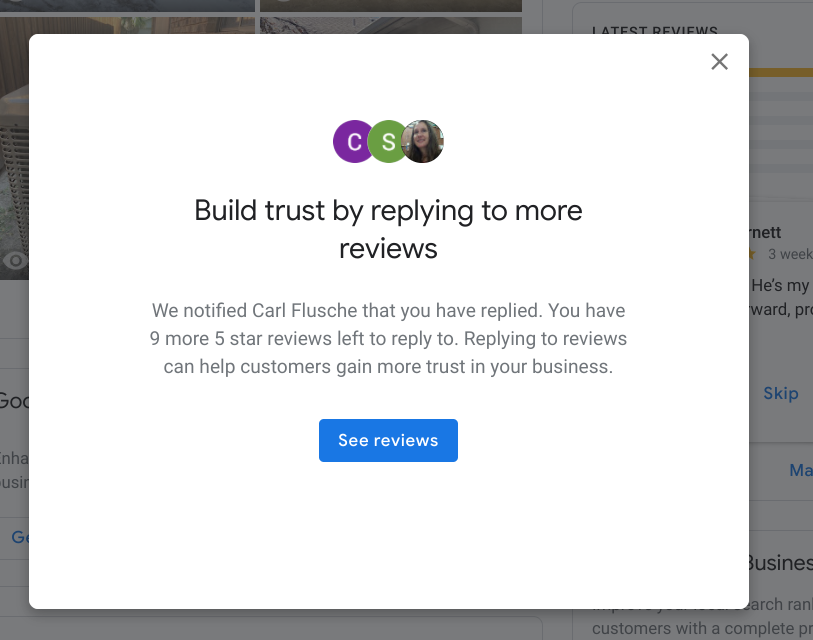Click the partially hidden Ma... link
This screenshot has height=640, width=813.
801,470
